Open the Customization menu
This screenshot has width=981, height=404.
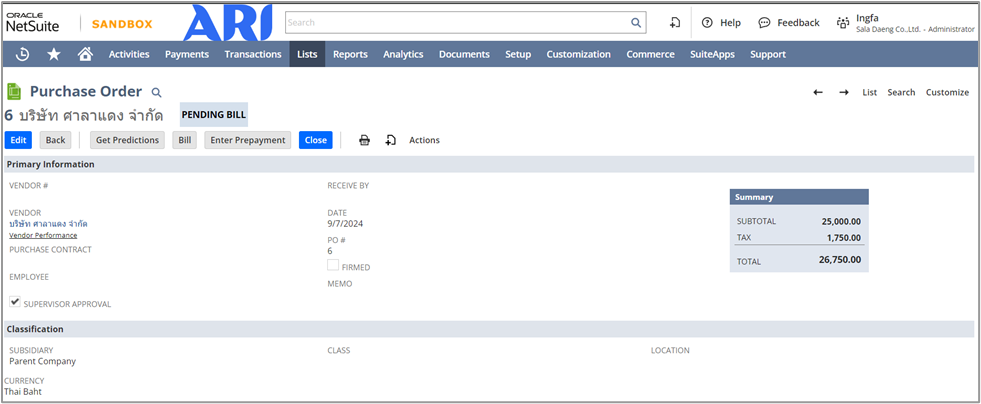pyautogui.click(x=579, y=54)
